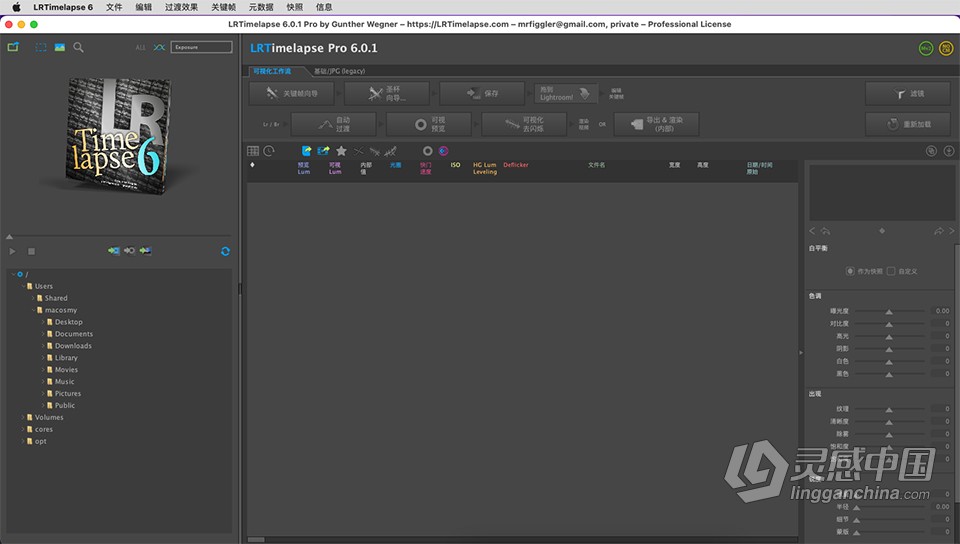Viewport: 960px width, 544px height.
Task: Click the dashed selection rectangle icon
Action: tap(41, 47)
